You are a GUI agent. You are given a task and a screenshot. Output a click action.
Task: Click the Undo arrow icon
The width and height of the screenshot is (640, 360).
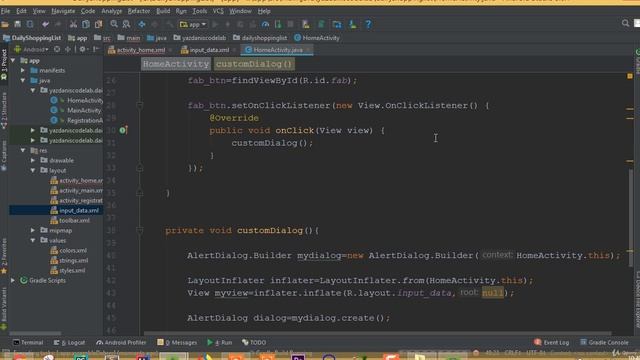click(x=45, y=24)
